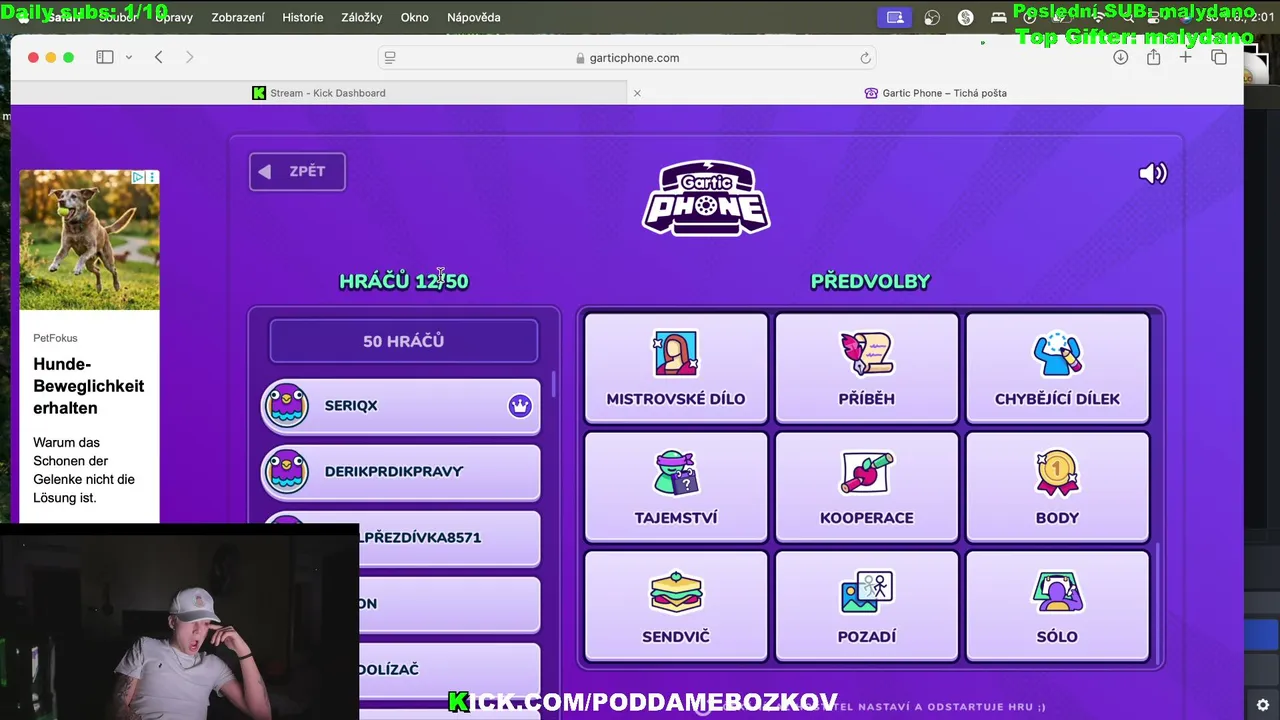The height and width of the screenshot is (720, 1280).
Task: Click the PetFokus advertiser name
Action: pos(55,338)
